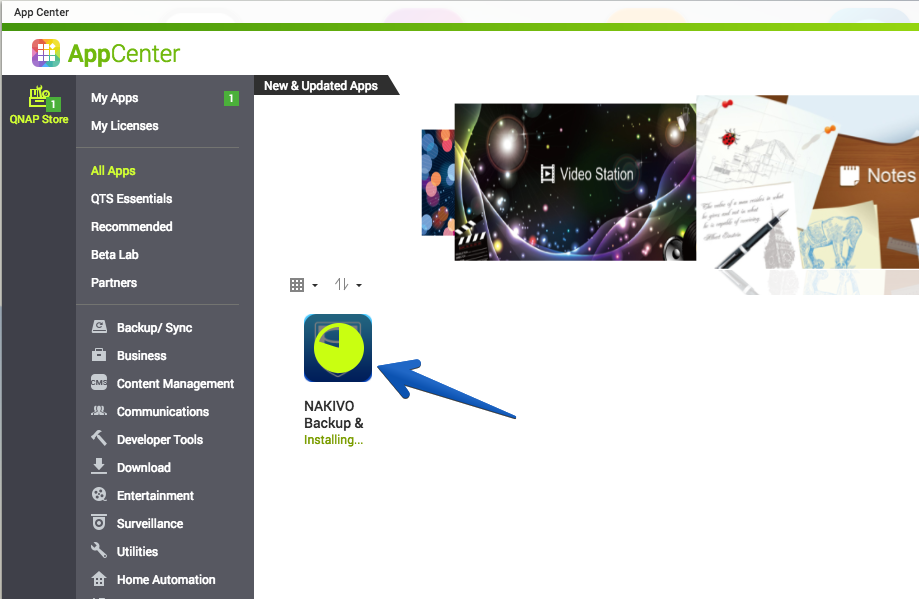Click the Home Automation house icon
The height and width of the screenshot is (599, 919).
click(99, 578)
